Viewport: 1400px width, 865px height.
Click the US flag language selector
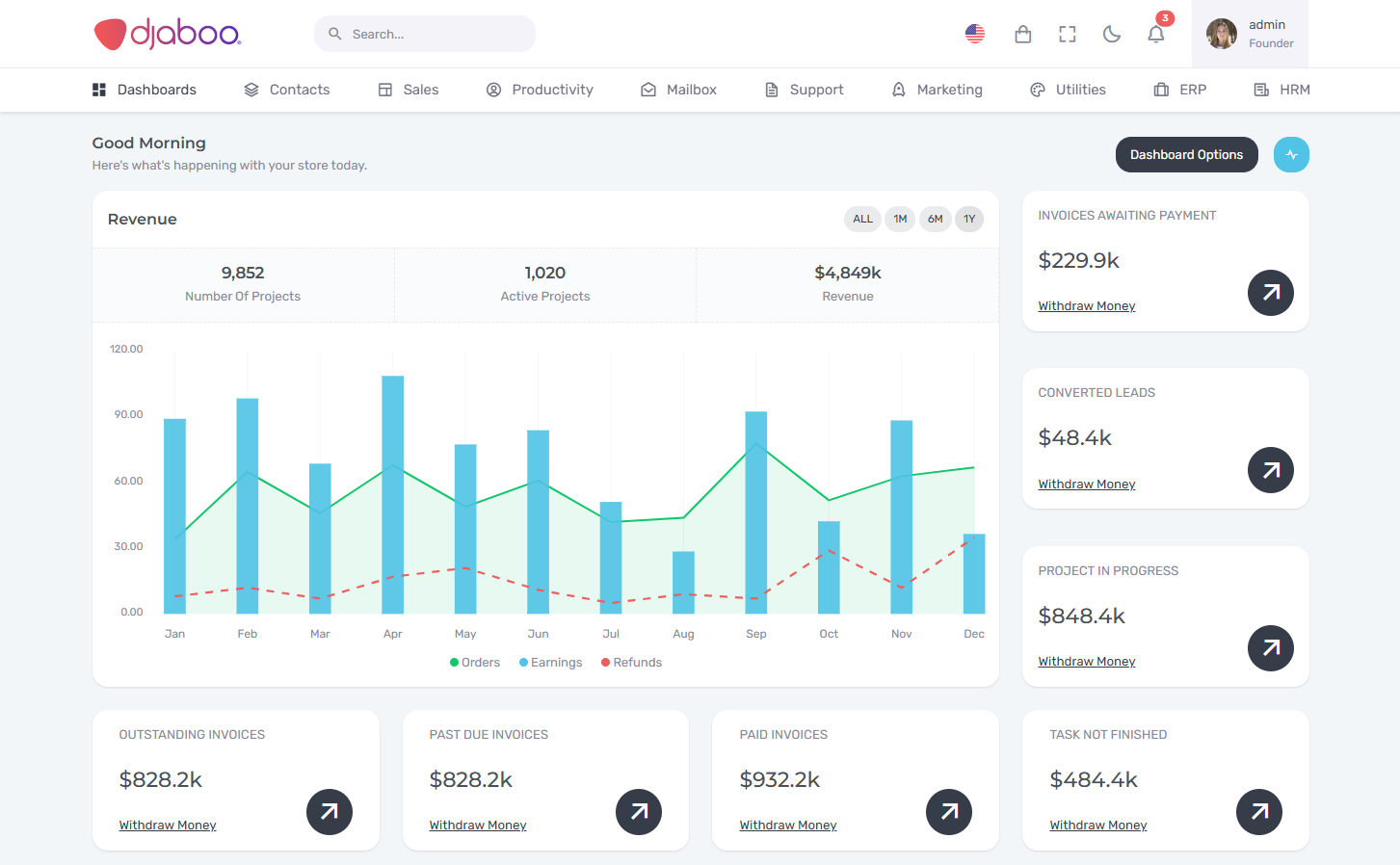pyautogui.click(x=975, y=35)
